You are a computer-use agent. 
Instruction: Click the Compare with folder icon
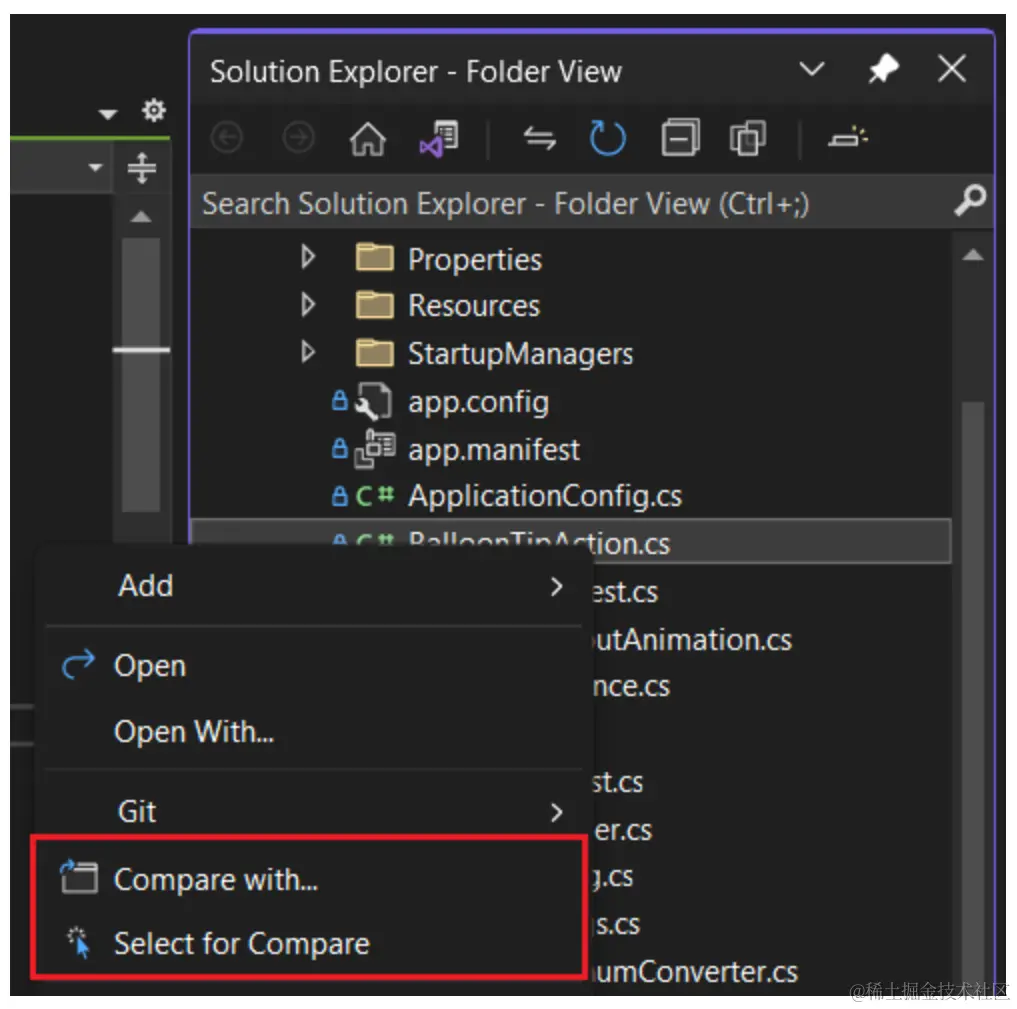pos(79,877)
